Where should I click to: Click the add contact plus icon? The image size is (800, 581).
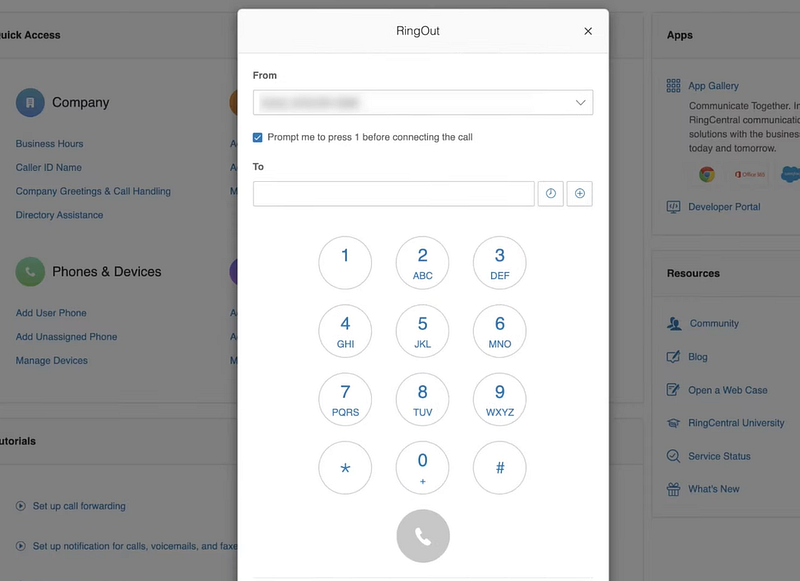580,194
